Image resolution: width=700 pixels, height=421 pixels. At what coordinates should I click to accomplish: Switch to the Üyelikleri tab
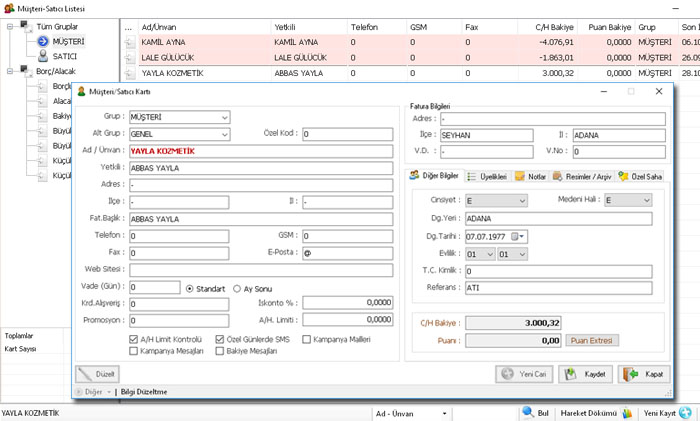[487, 177]
